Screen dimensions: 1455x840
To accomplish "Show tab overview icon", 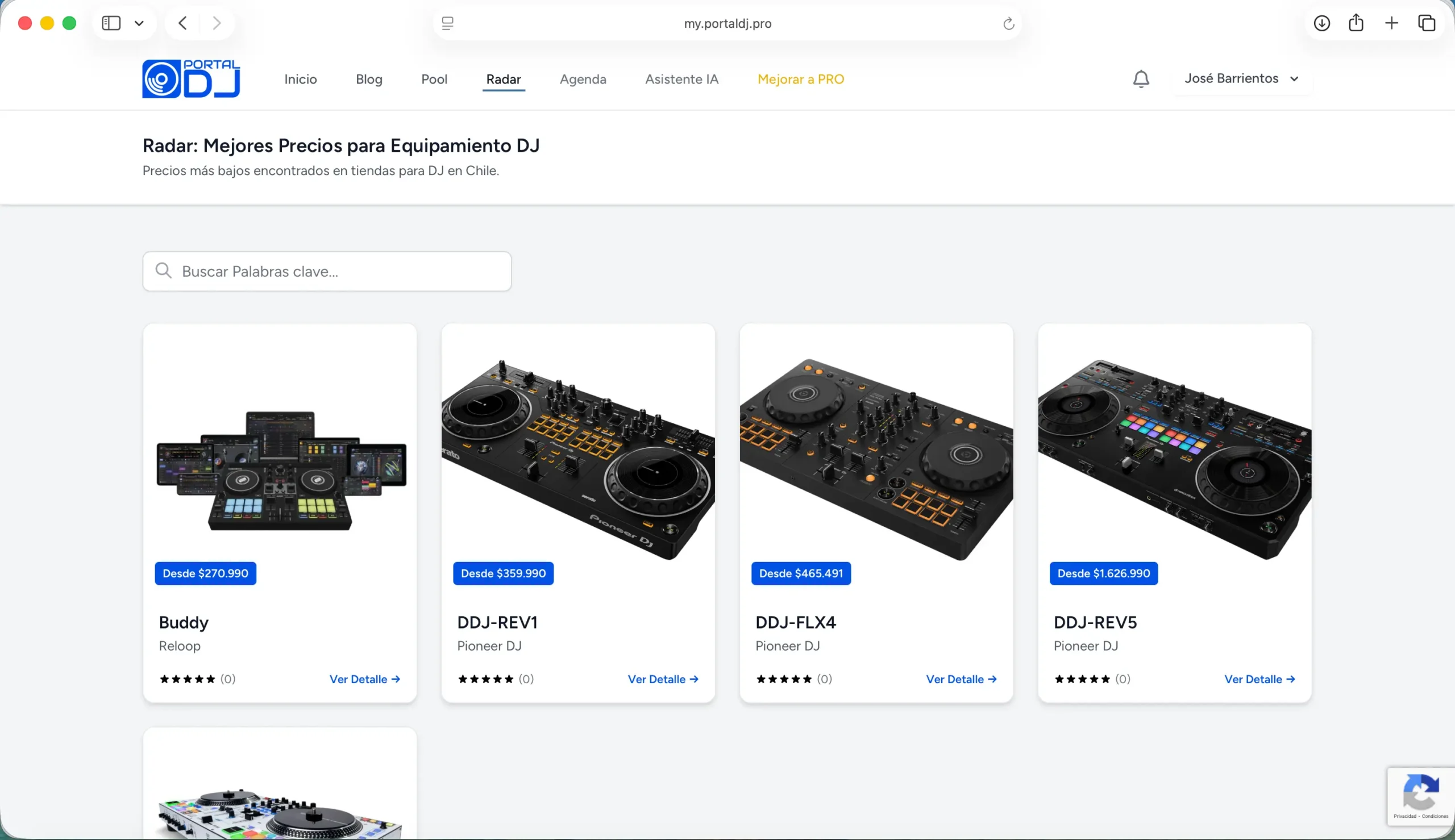I will pos(1426,23).
